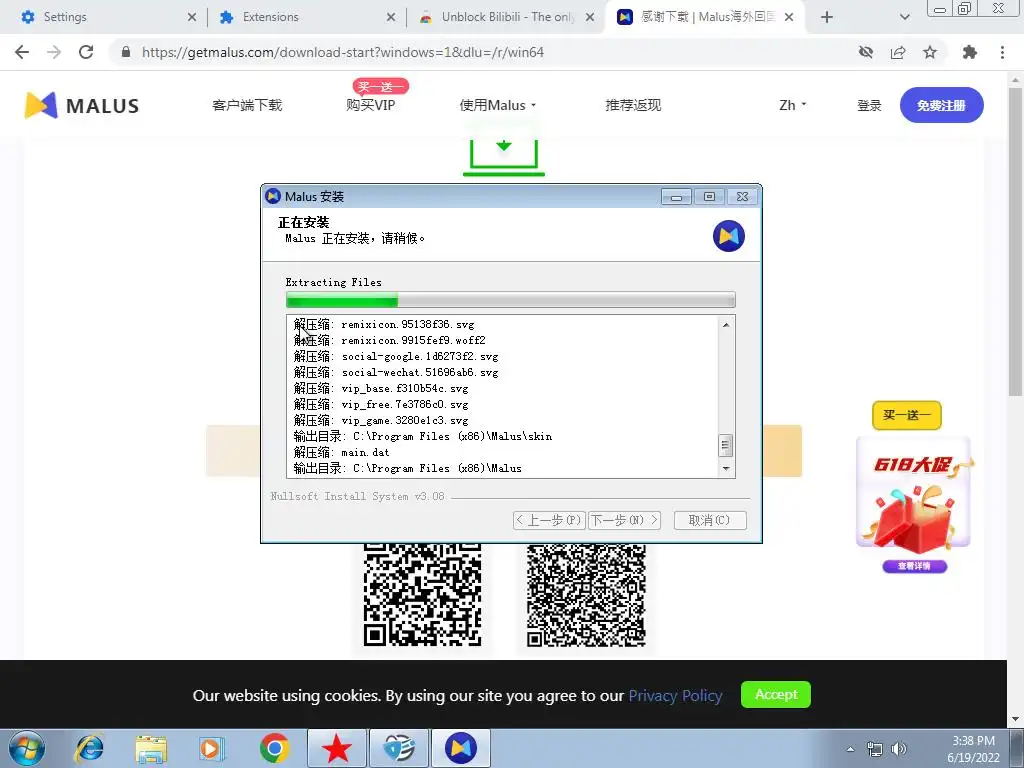This screenshot has height=768, width=1024.
Task: Reload the page with the refresh icon
Action: [x=86, y=52]
